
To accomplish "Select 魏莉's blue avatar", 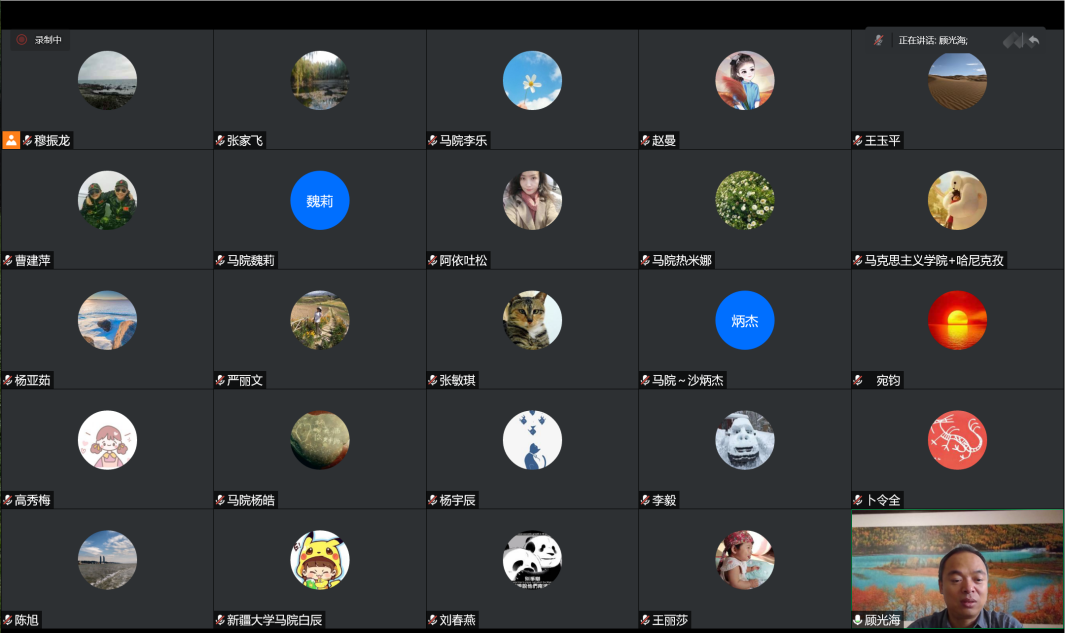I will 319,200.
